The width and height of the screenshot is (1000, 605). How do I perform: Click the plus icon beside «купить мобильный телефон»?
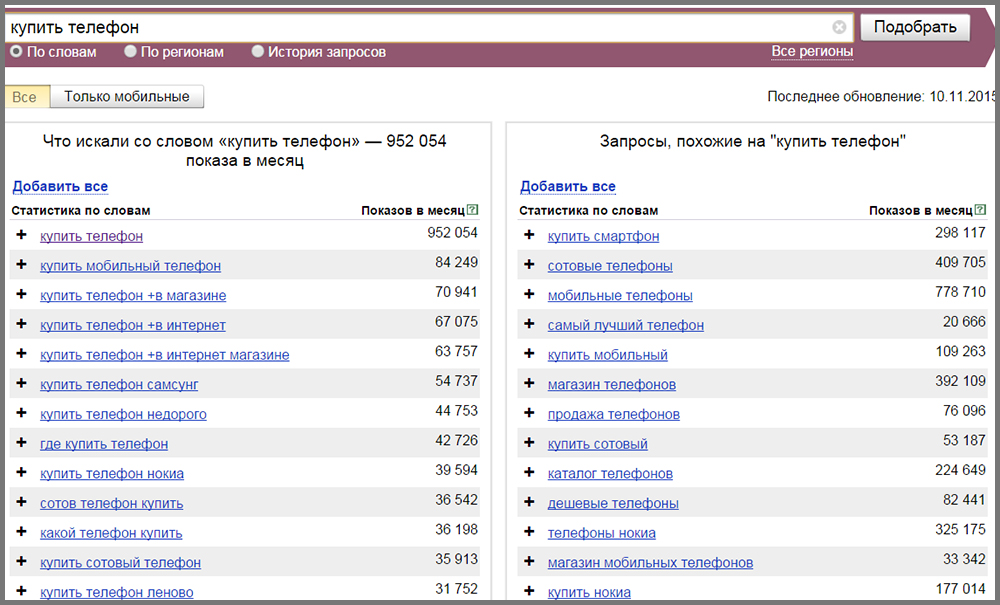coord(21,265)
